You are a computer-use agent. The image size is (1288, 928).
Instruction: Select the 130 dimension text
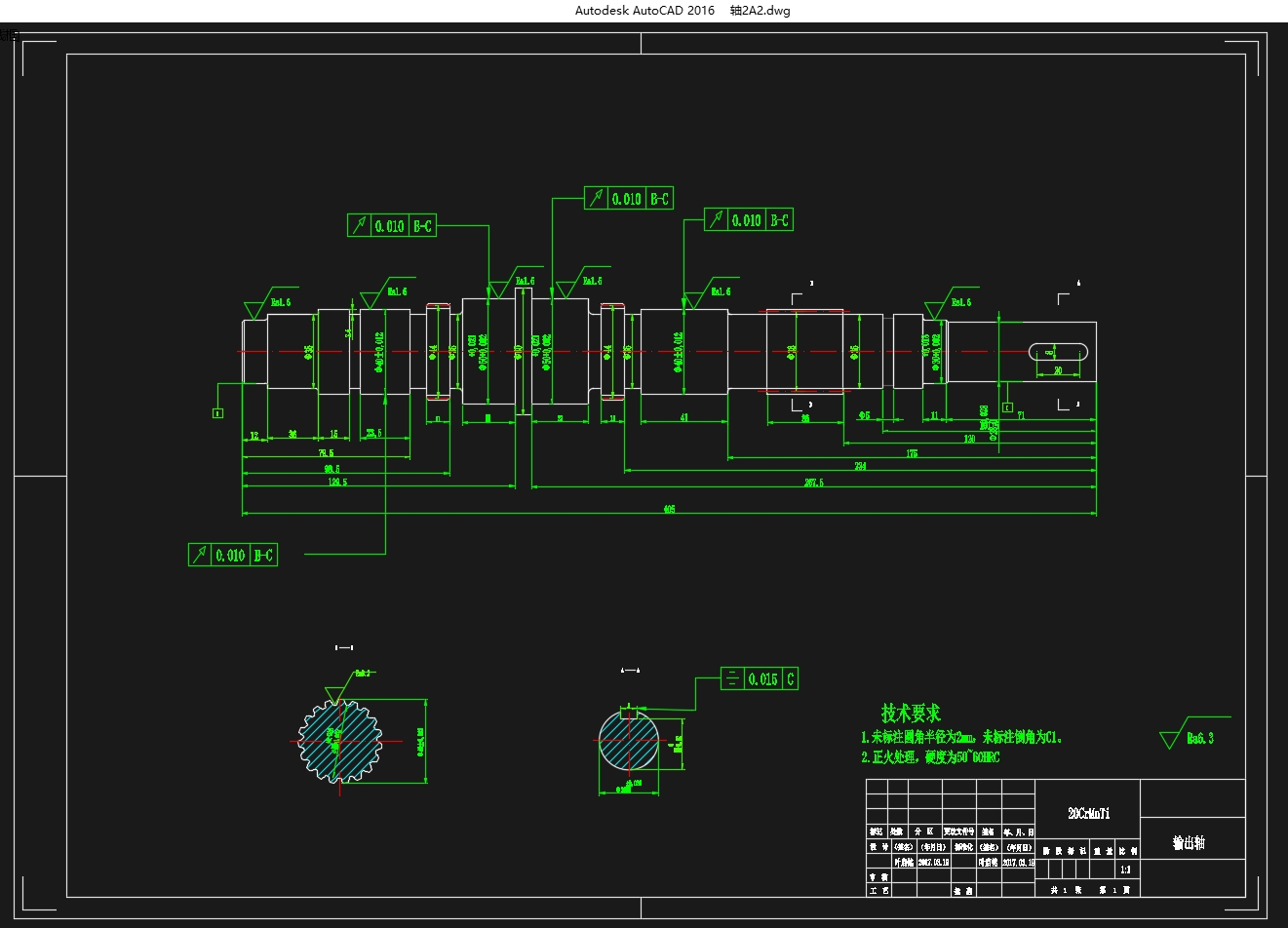point(969,439)
